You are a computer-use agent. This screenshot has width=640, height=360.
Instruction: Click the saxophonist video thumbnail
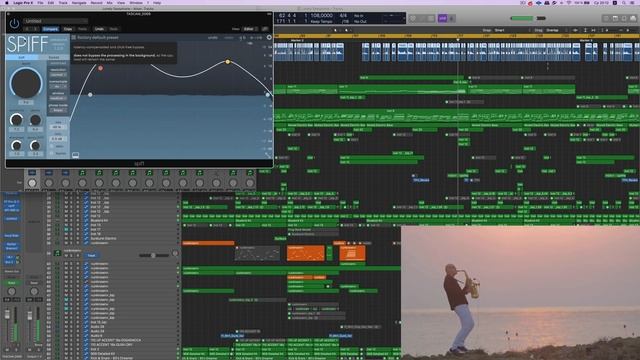[520, 293]
